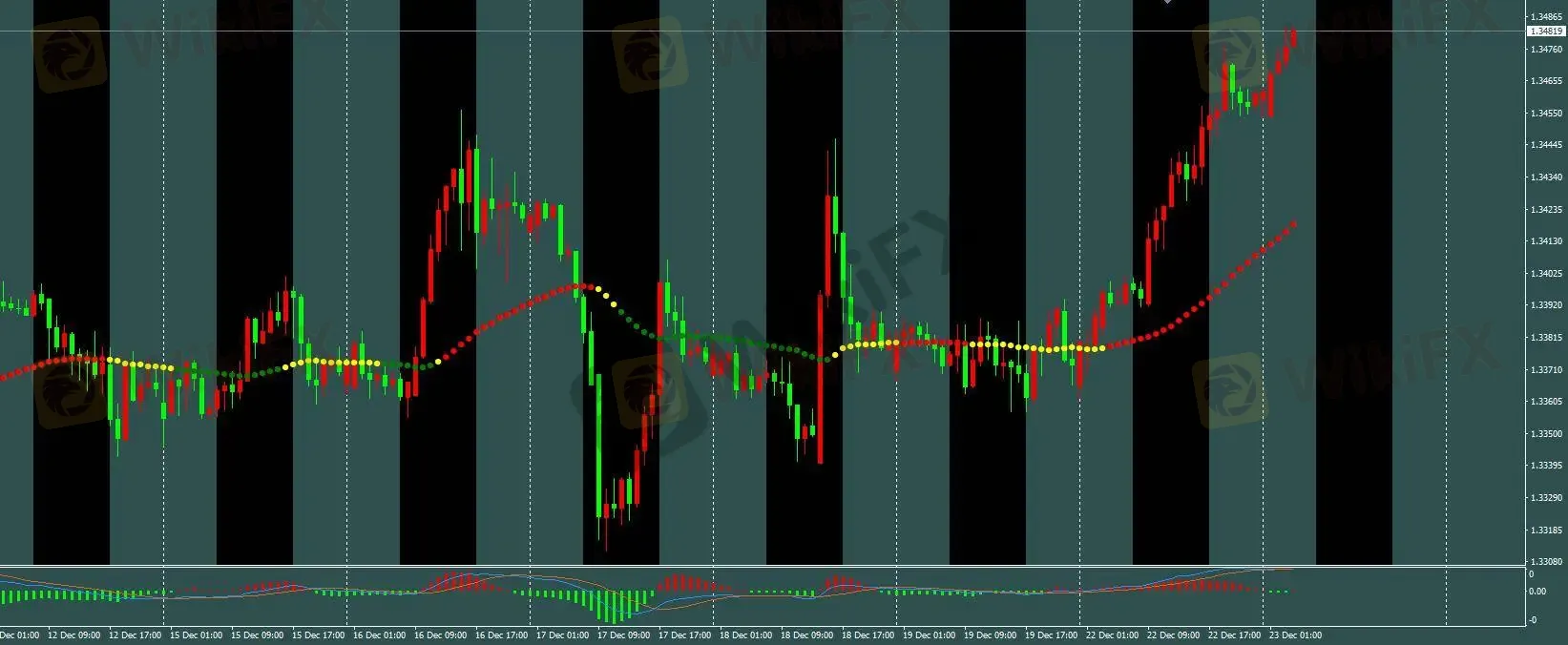The width and height of the screenshot is (1568, 645).
Task: Click the 1.34340 price axis value
Action: click(1545, 177)
